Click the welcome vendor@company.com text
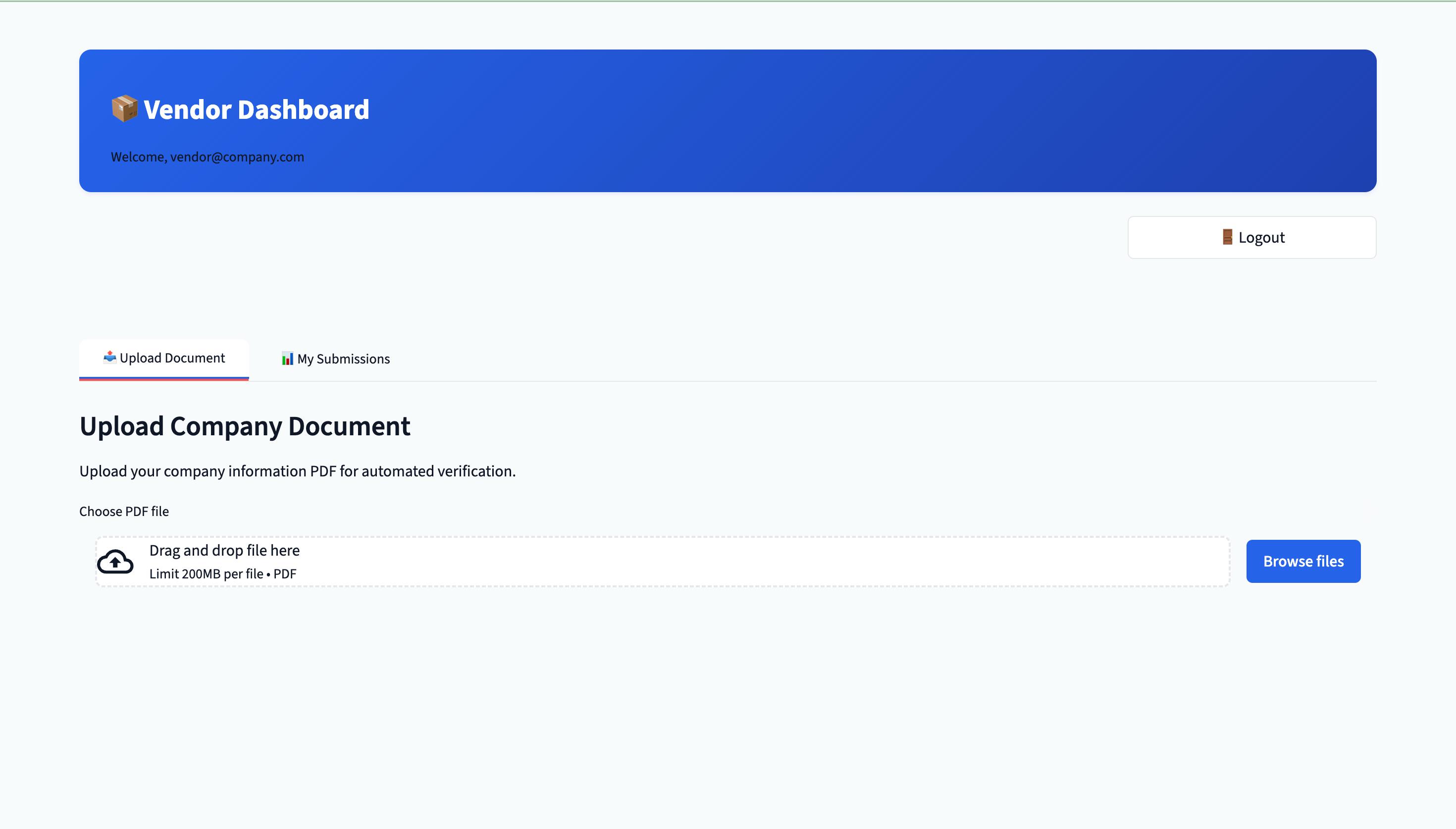 click(207, 157)
